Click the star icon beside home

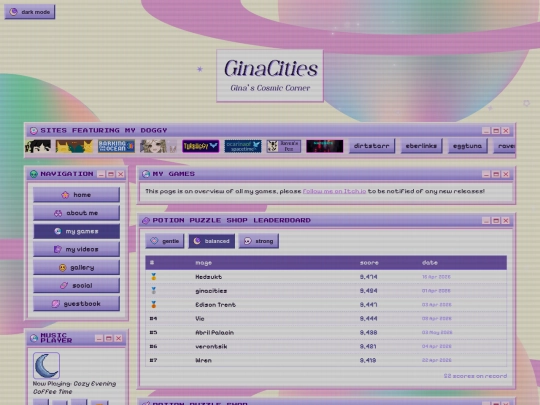coord(65,195)
